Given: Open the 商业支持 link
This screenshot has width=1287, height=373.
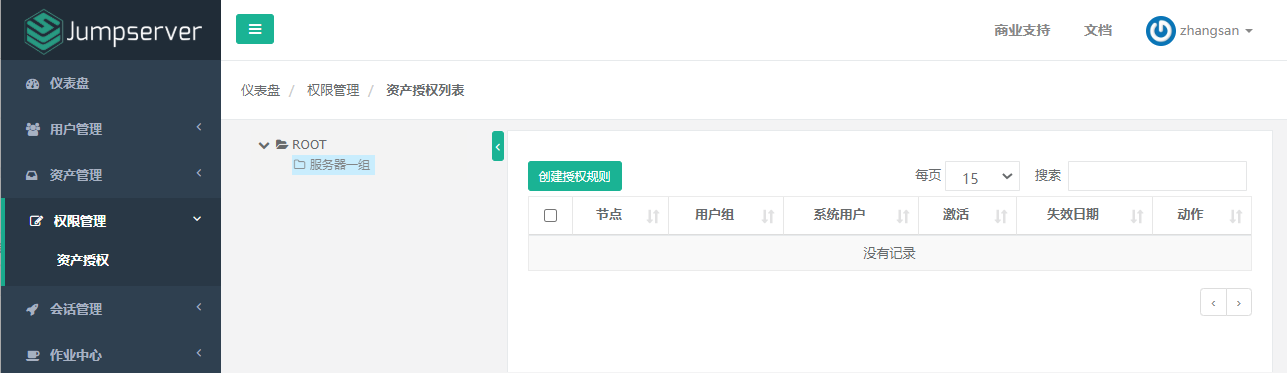Looking at the screenshot, I should tap(1022, 31).
